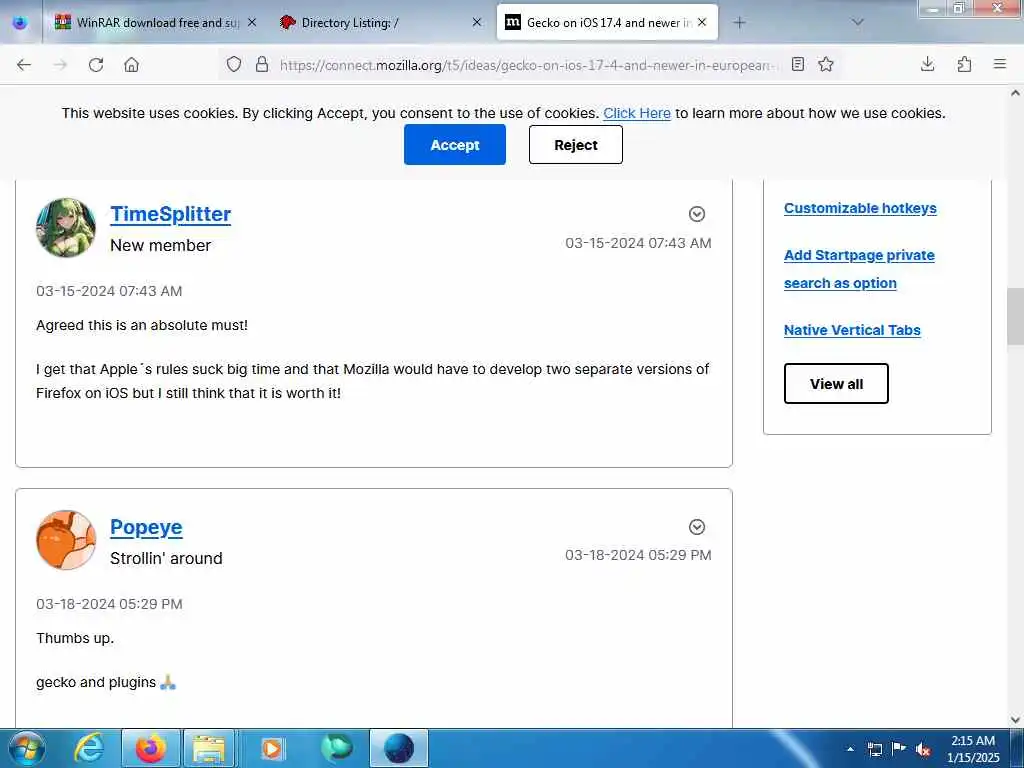1024x768 pixels.
Task: Open Windows Explorer folder in taskbar
Action: tap(209, 748)
